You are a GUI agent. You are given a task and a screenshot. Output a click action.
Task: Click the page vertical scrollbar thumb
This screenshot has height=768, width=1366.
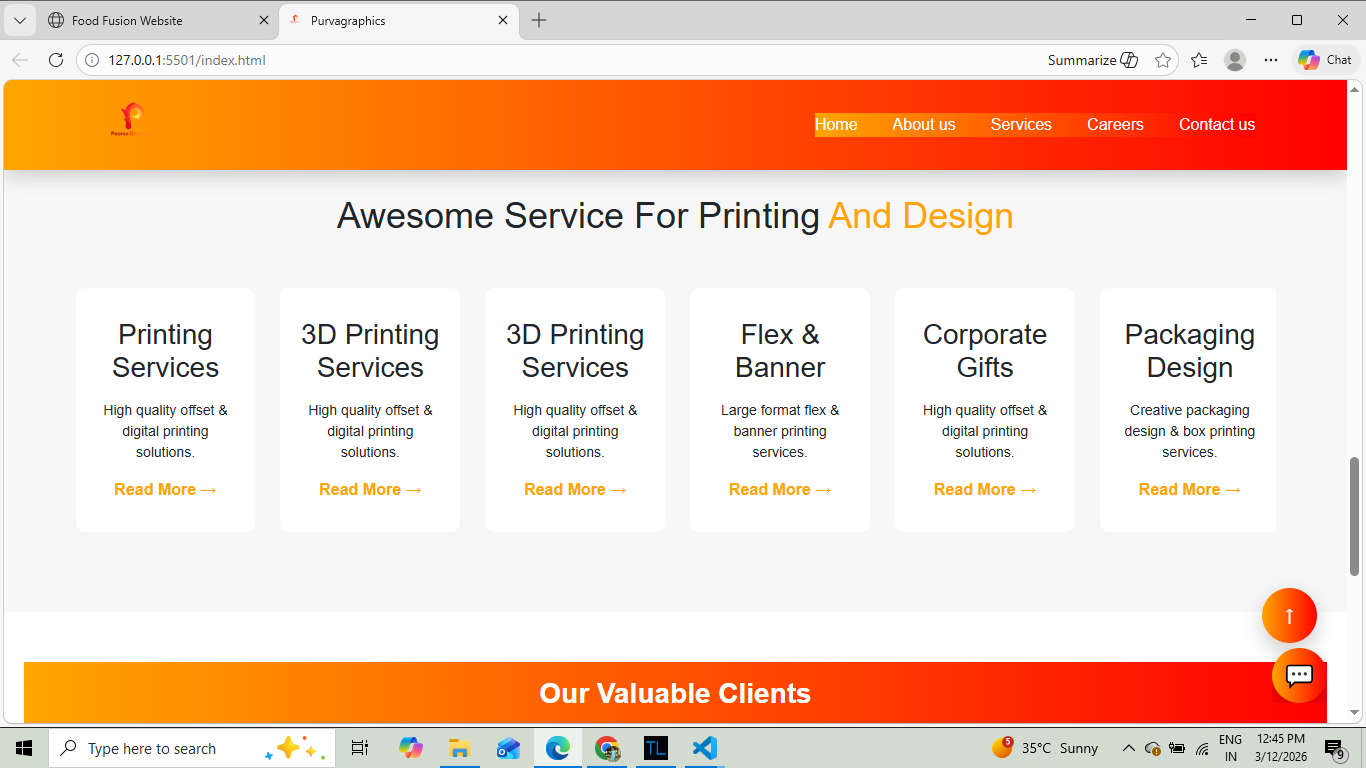(1355, 515)
